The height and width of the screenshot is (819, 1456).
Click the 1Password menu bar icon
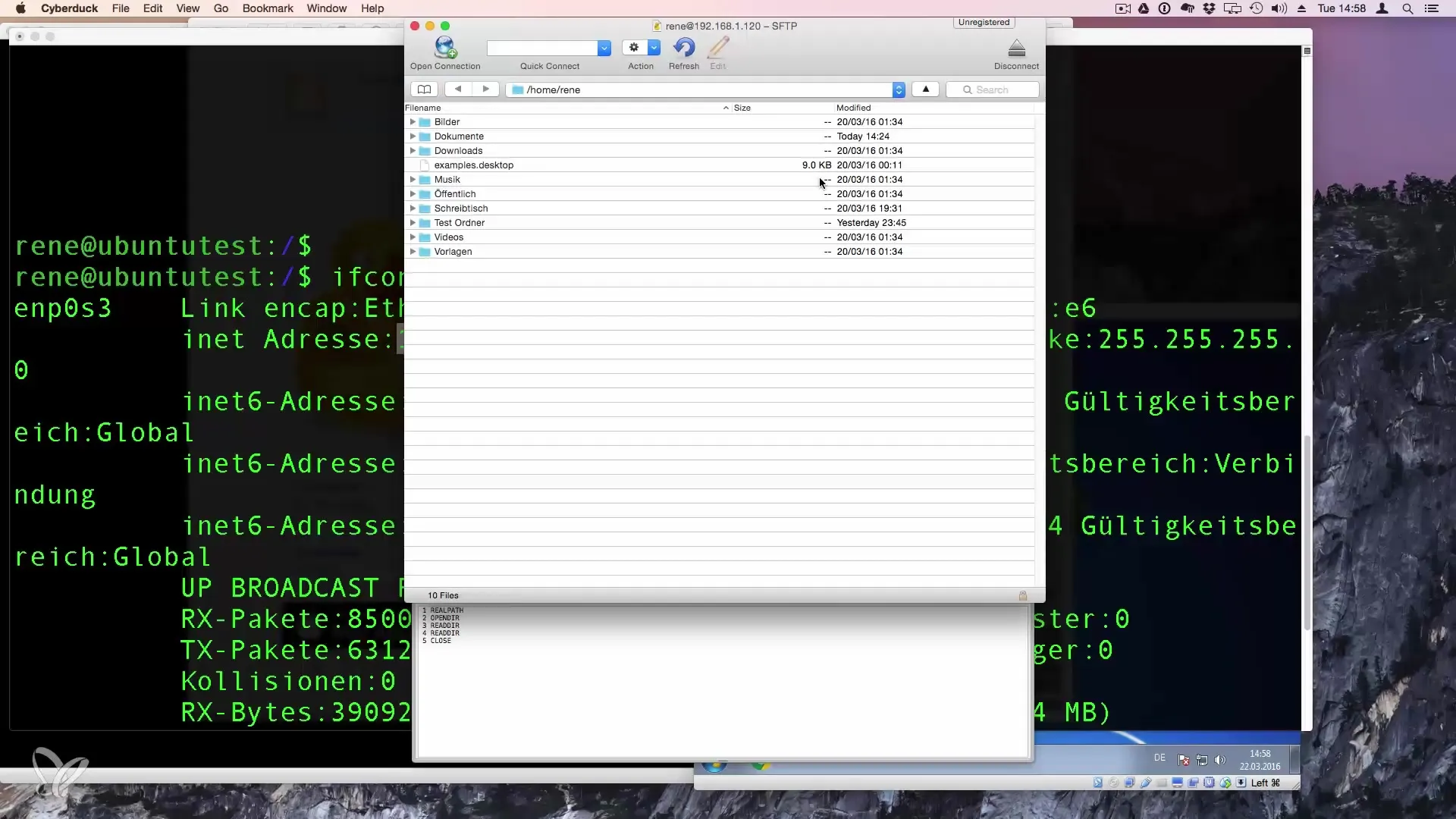coord(1165,8)
